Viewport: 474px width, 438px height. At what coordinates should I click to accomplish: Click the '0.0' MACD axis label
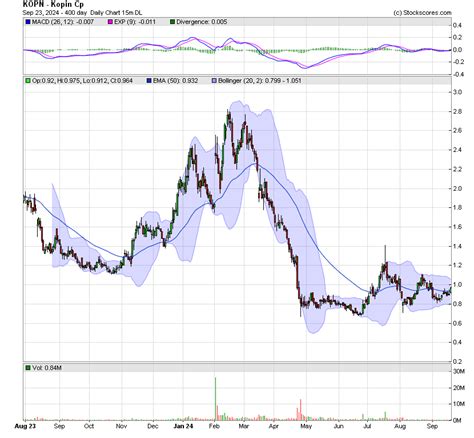[458, 50]
